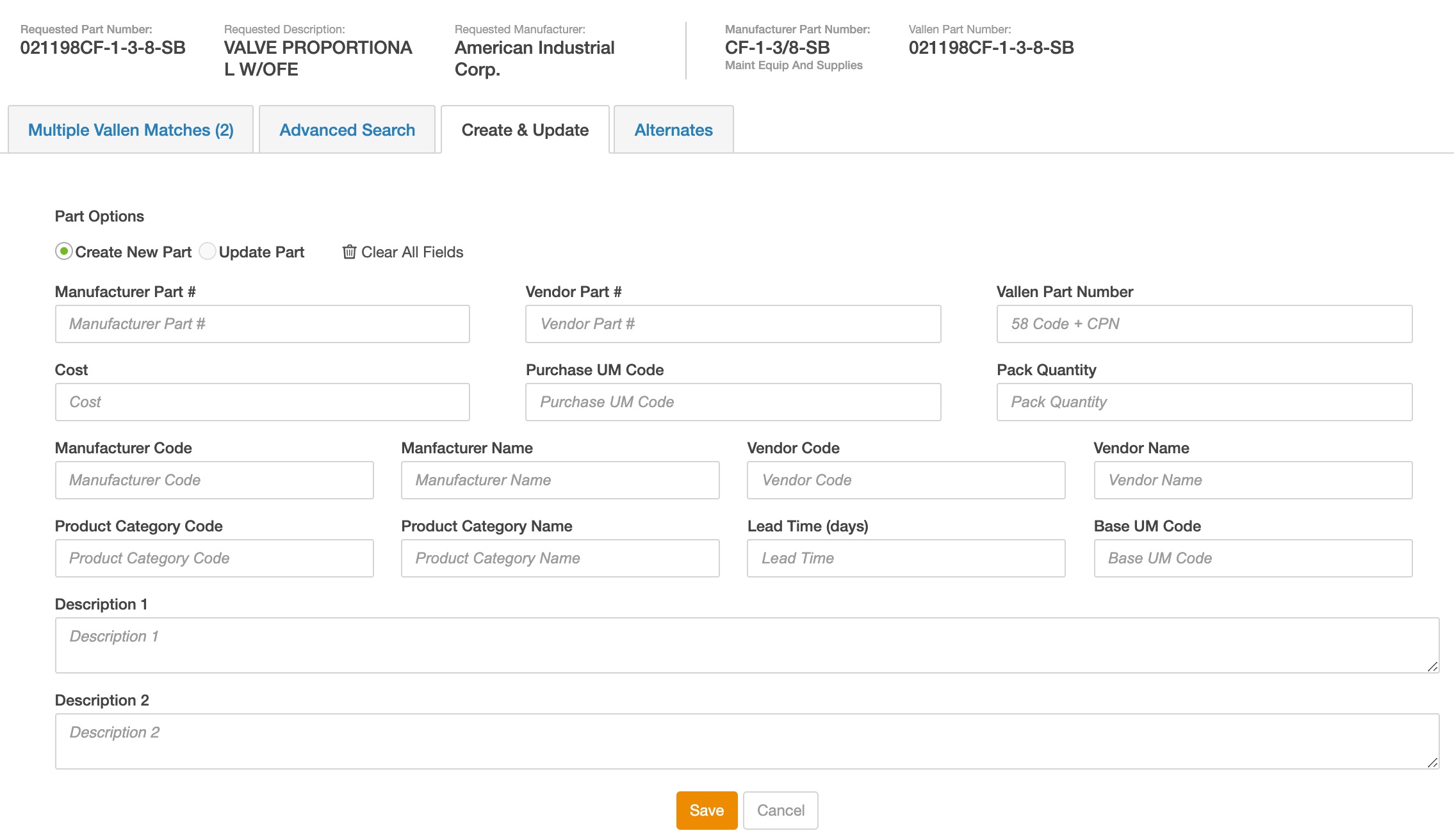Click into the Cost input box
The width and height of the screenshot is (1454, 840).
[262, 402]
